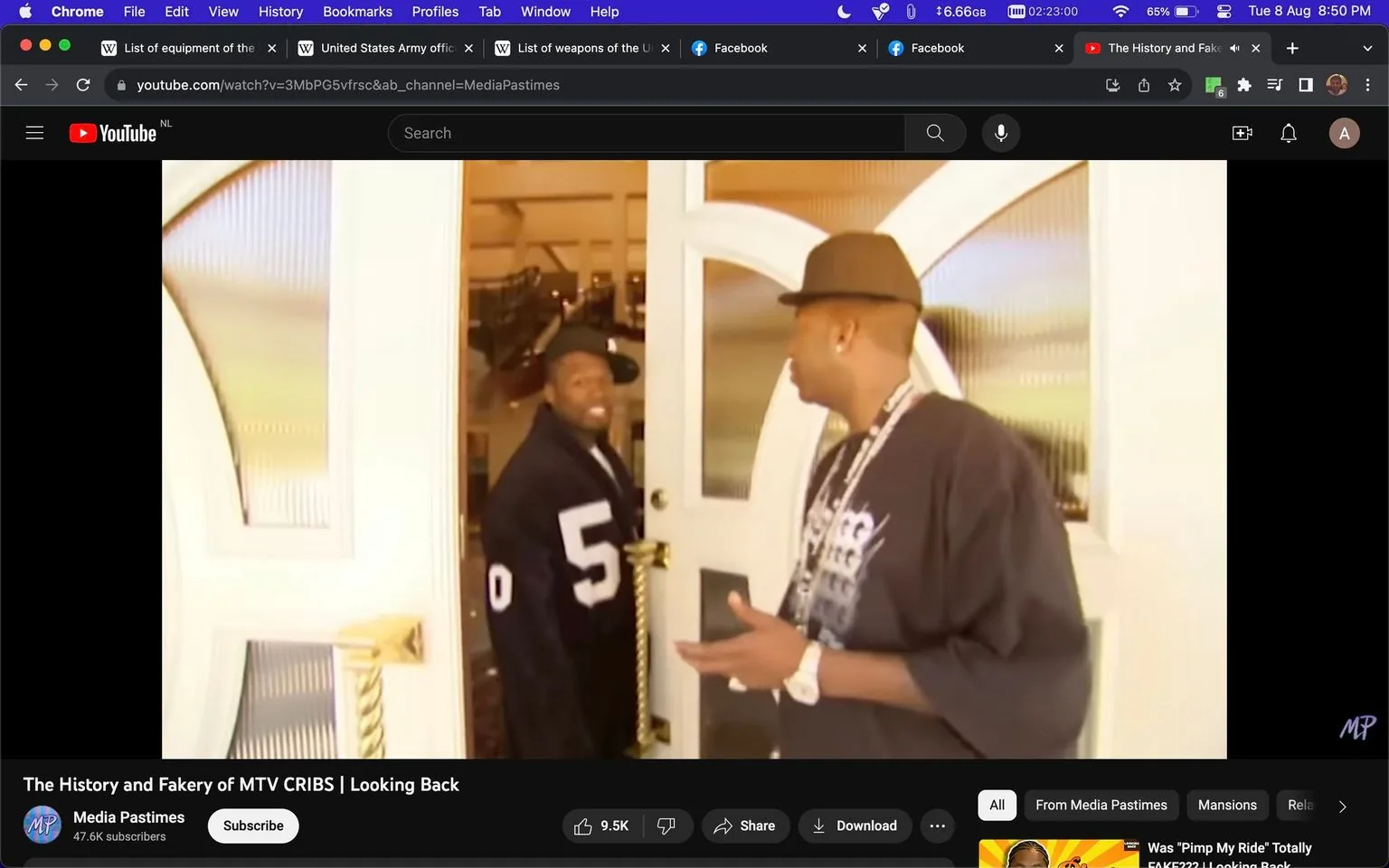
Task: Search by voice using the microphone icon
Action: coord(1000,132)
